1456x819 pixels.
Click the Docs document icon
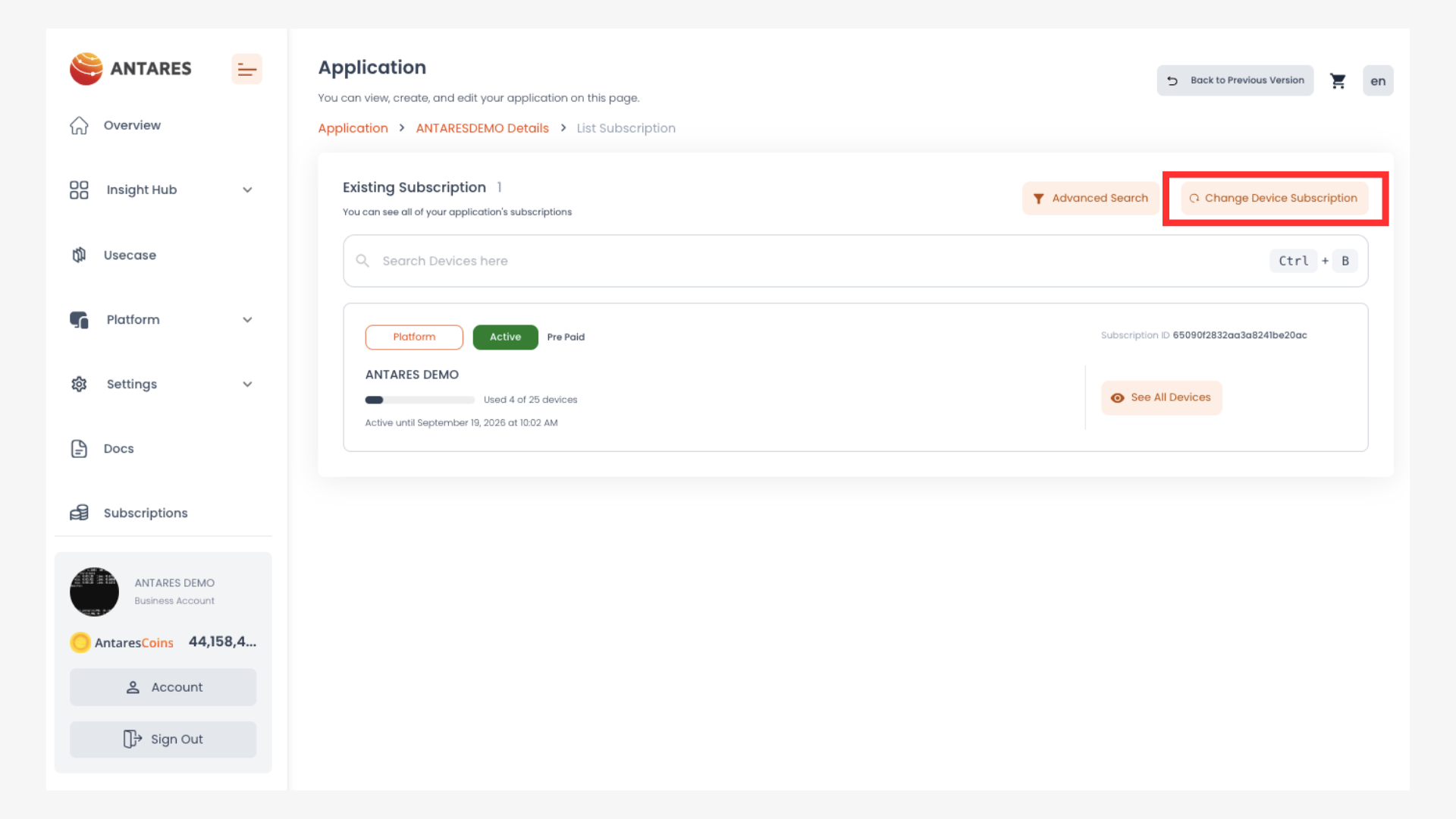[79, 449]
